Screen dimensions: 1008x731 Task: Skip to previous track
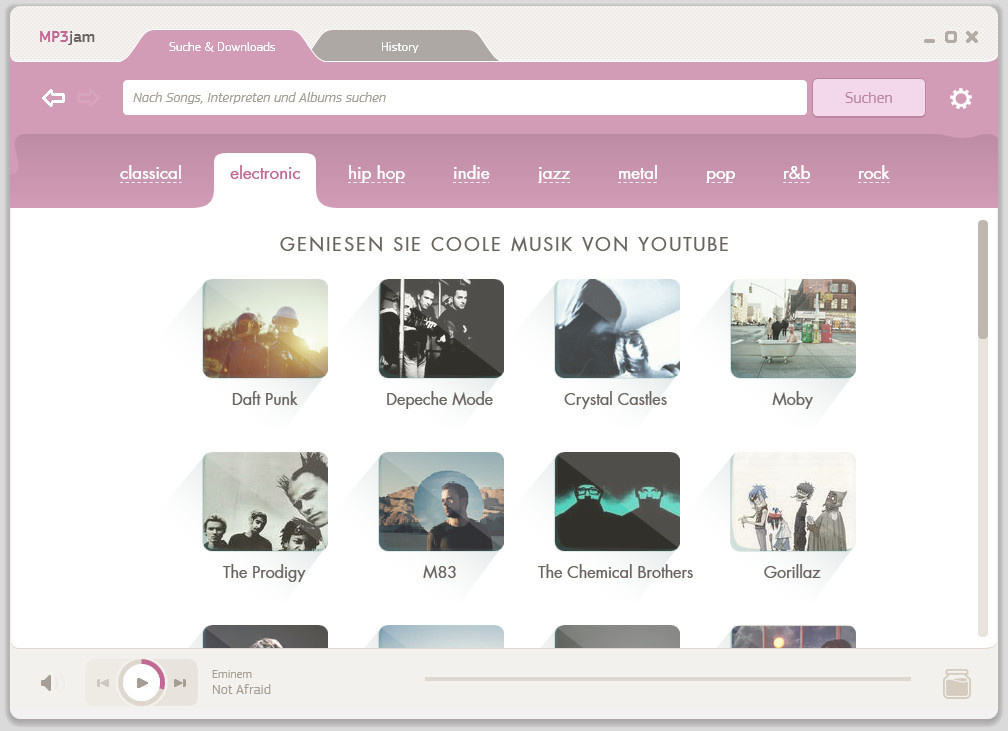click(103, 683)
